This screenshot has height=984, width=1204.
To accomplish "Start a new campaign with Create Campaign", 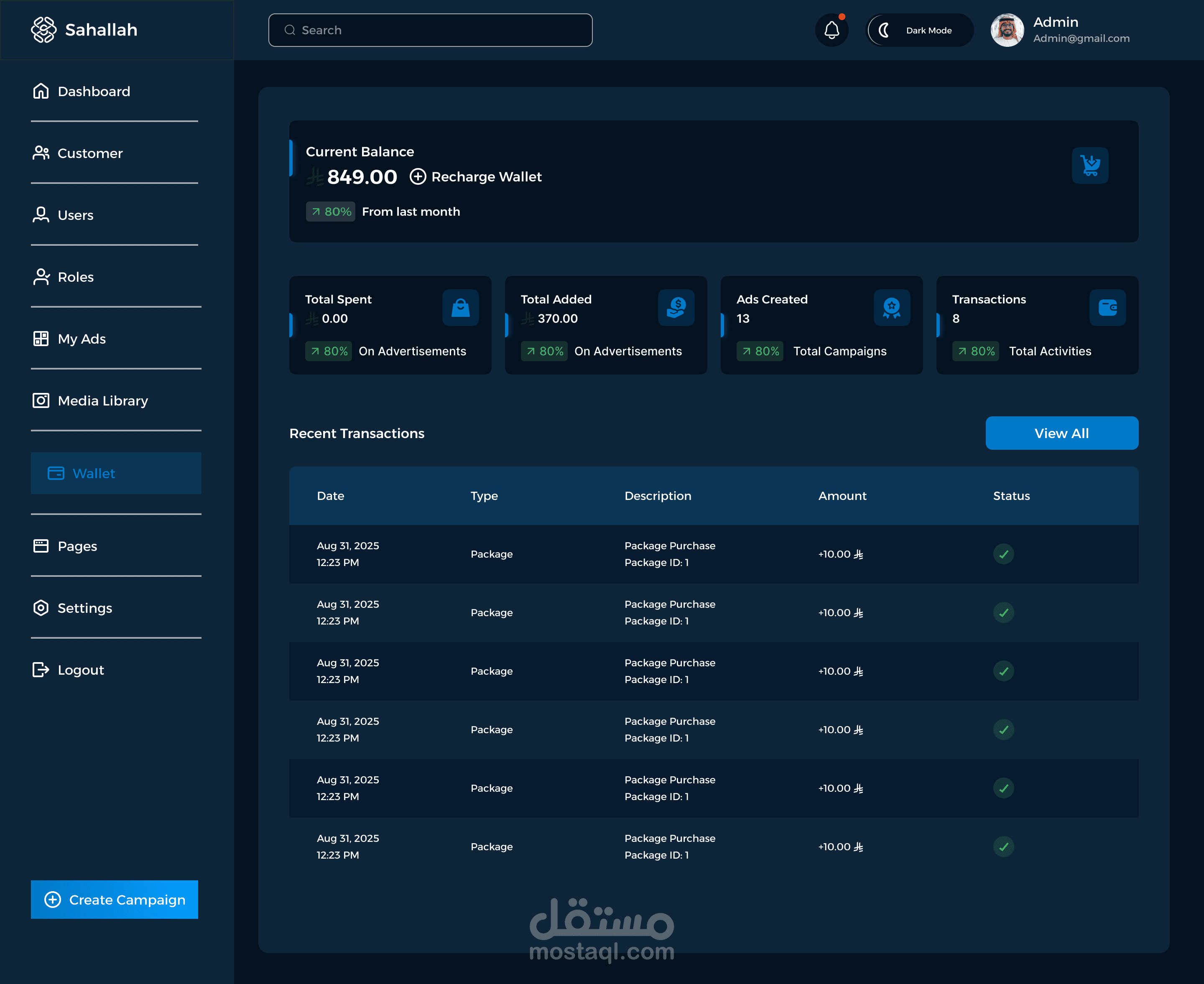I will tap(115, 900).
